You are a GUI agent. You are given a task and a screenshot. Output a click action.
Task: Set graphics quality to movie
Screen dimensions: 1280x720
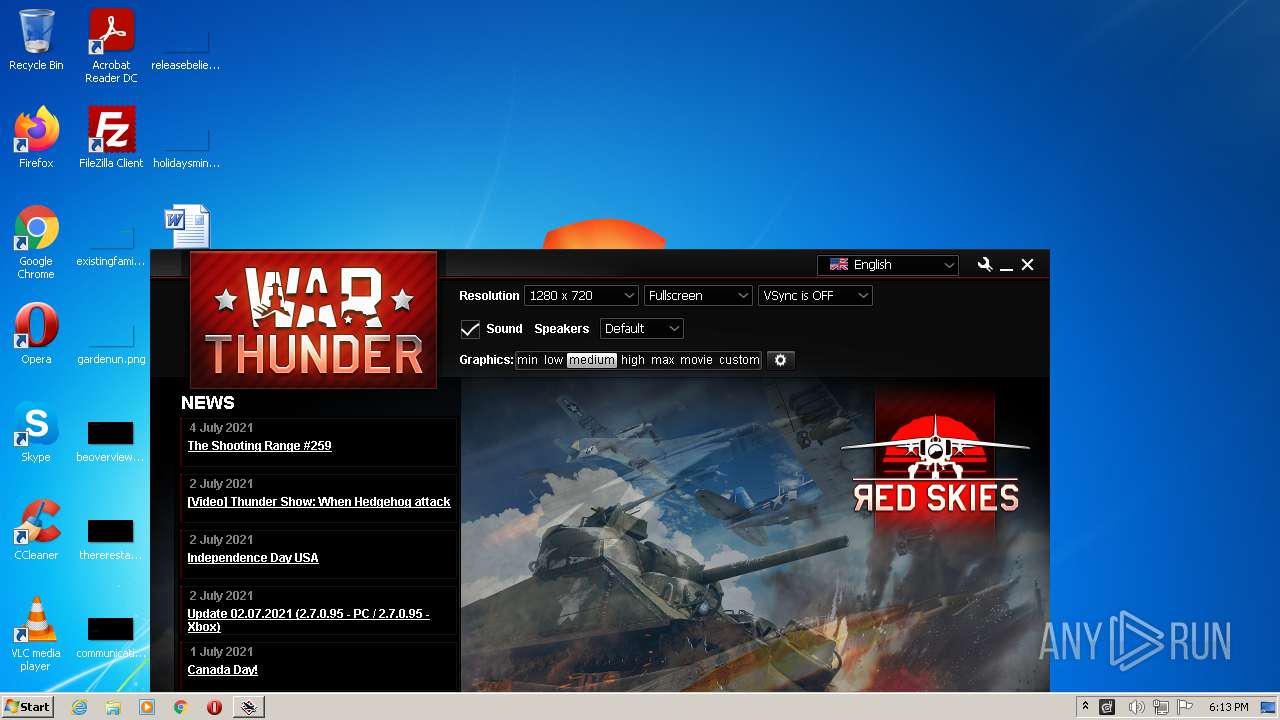(696, 360)
